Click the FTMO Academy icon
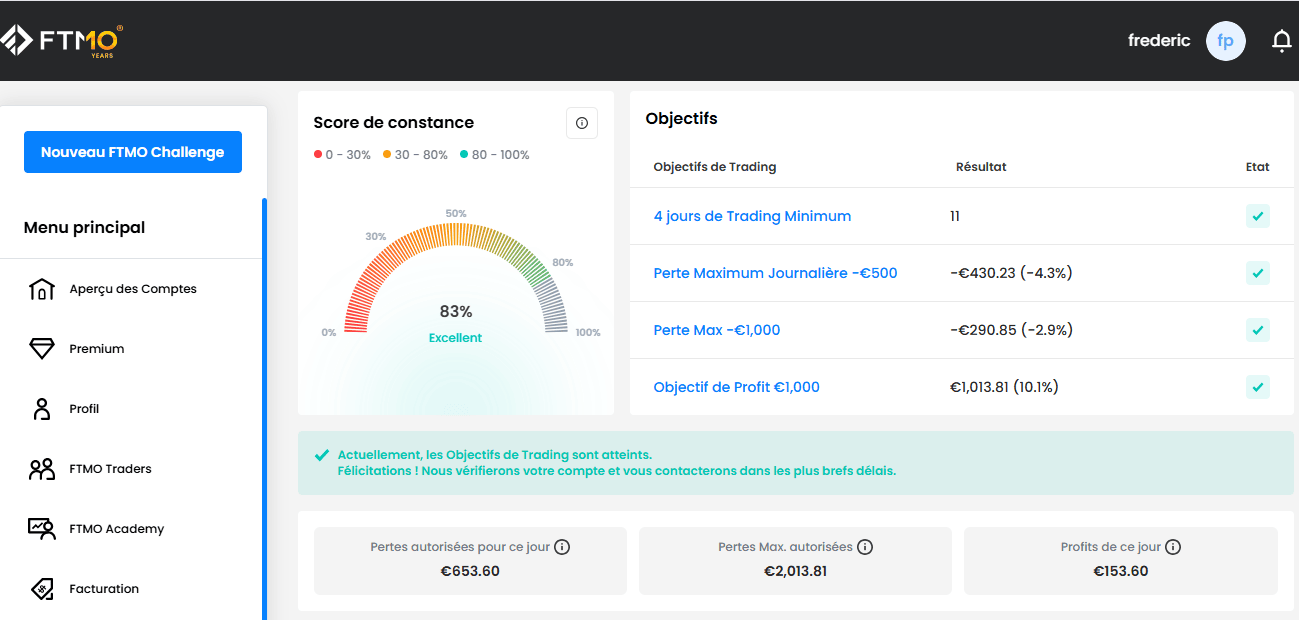The width and height of the screenshot is (1299, 620). (x=42, y=529)
